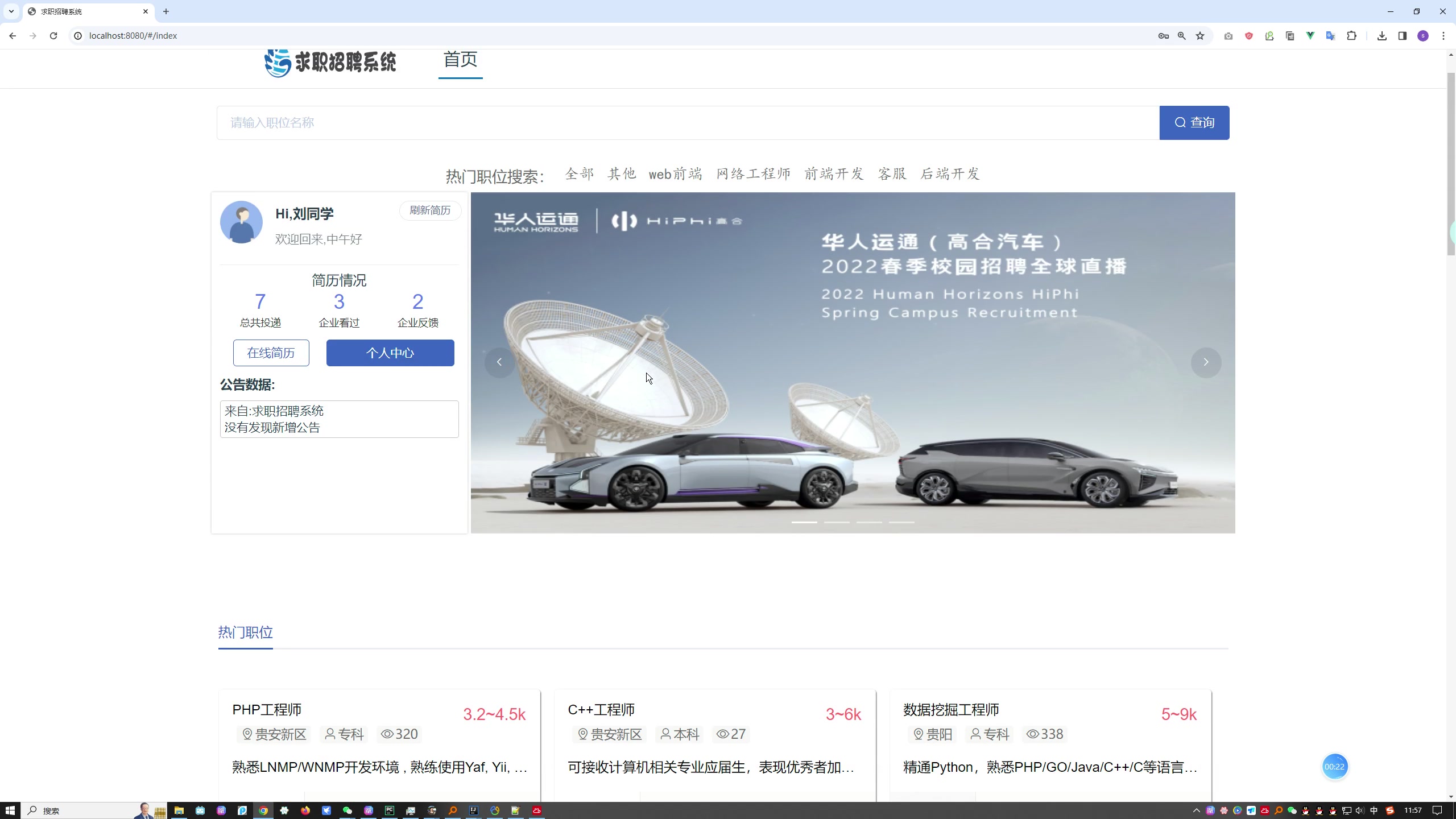Select the 热门职位 section tab
The height and width of the screenshot is (819, 1456).
[246, 633]
